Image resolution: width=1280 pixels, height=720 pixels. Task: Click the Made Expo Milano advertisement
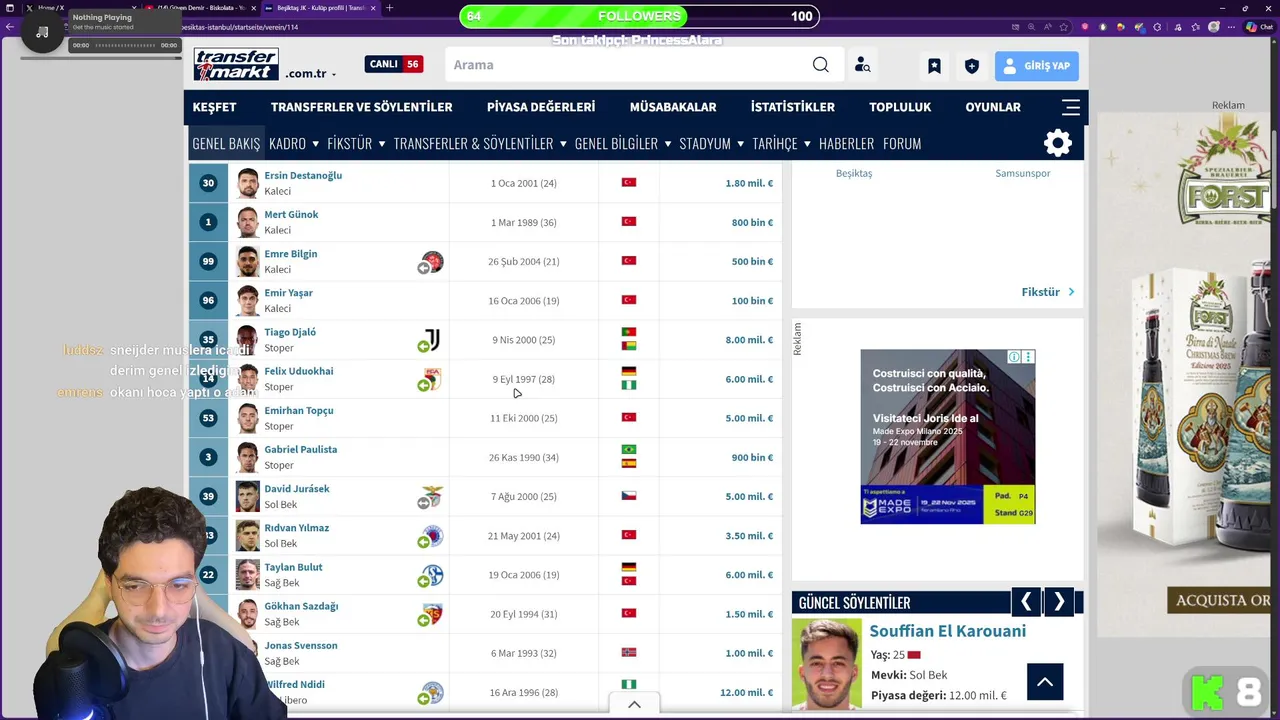pos(948,436)
